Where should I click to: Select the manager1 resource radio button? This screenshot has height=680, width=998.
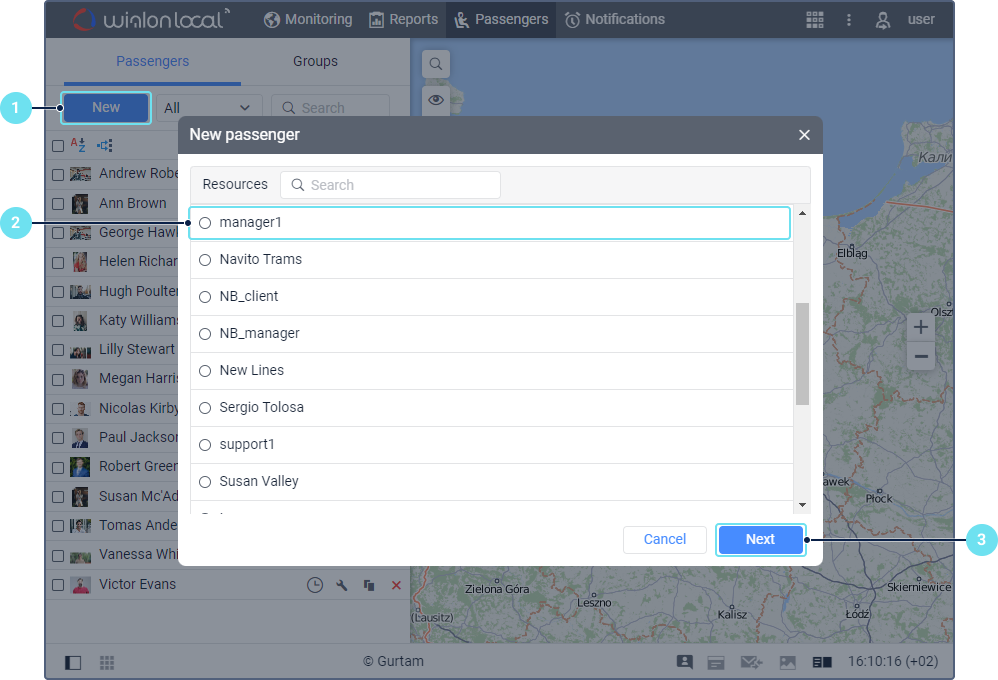[205, 223]
